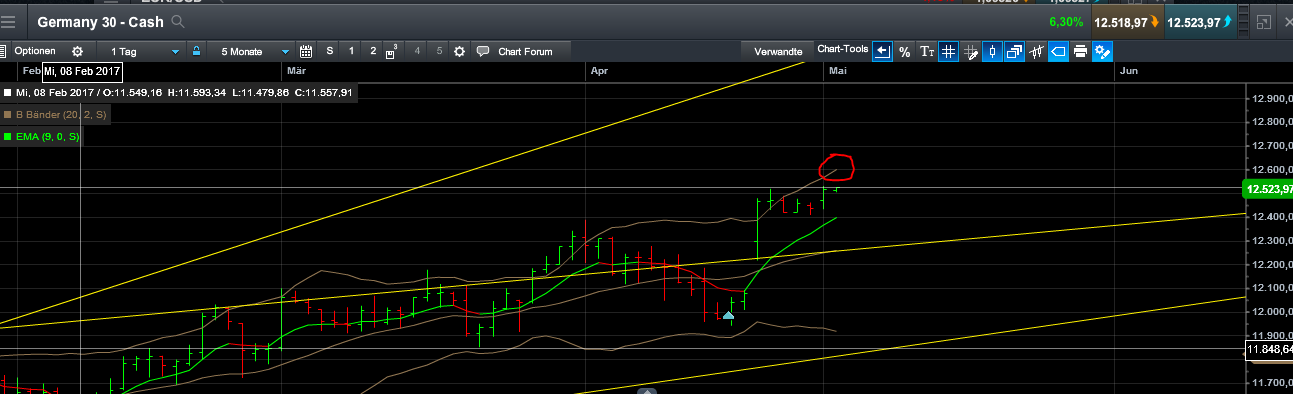Click the Mai label on time axis
Viewport: 1293px width, 394px height.
pyautogui.click(x=837, y=71)
